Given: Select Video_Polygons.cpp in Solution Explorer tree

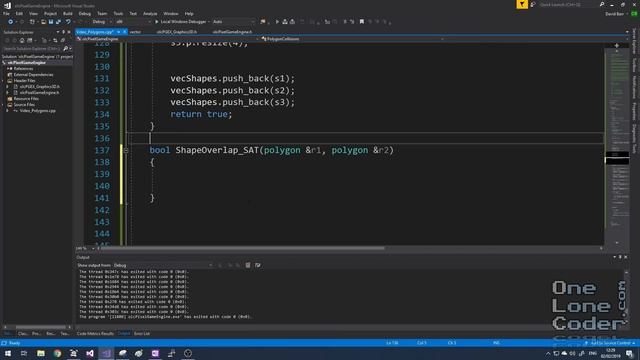Looking at the screenshot, I should [x=38, y=111].
